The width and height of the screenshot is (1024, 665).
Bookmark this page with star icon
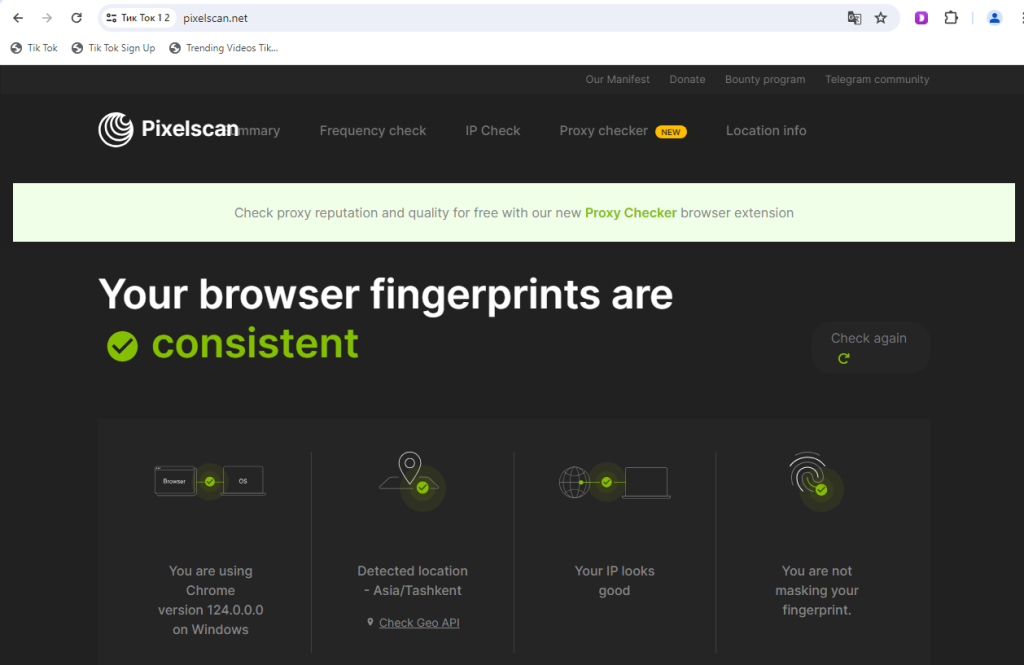tap(881, 18)
